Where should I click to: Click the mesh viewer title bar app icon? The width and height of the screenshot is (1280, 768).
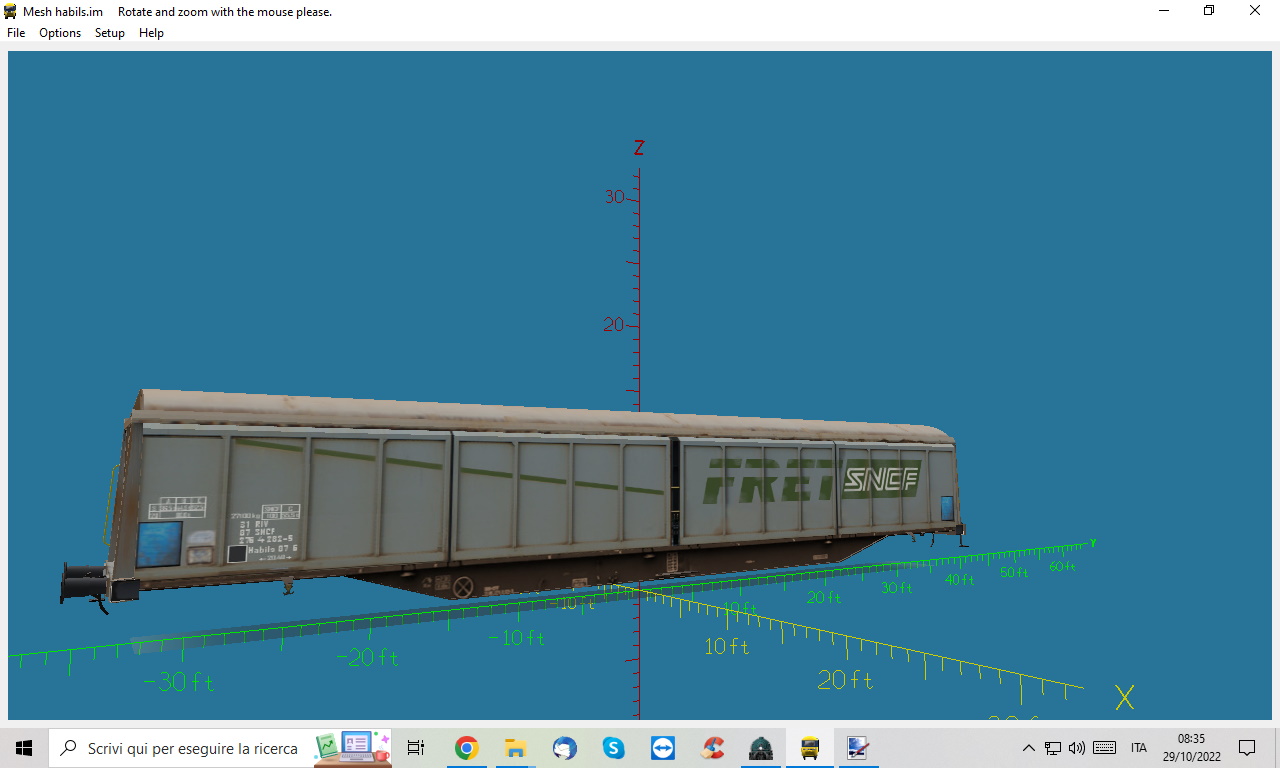[x=11, y=12]
